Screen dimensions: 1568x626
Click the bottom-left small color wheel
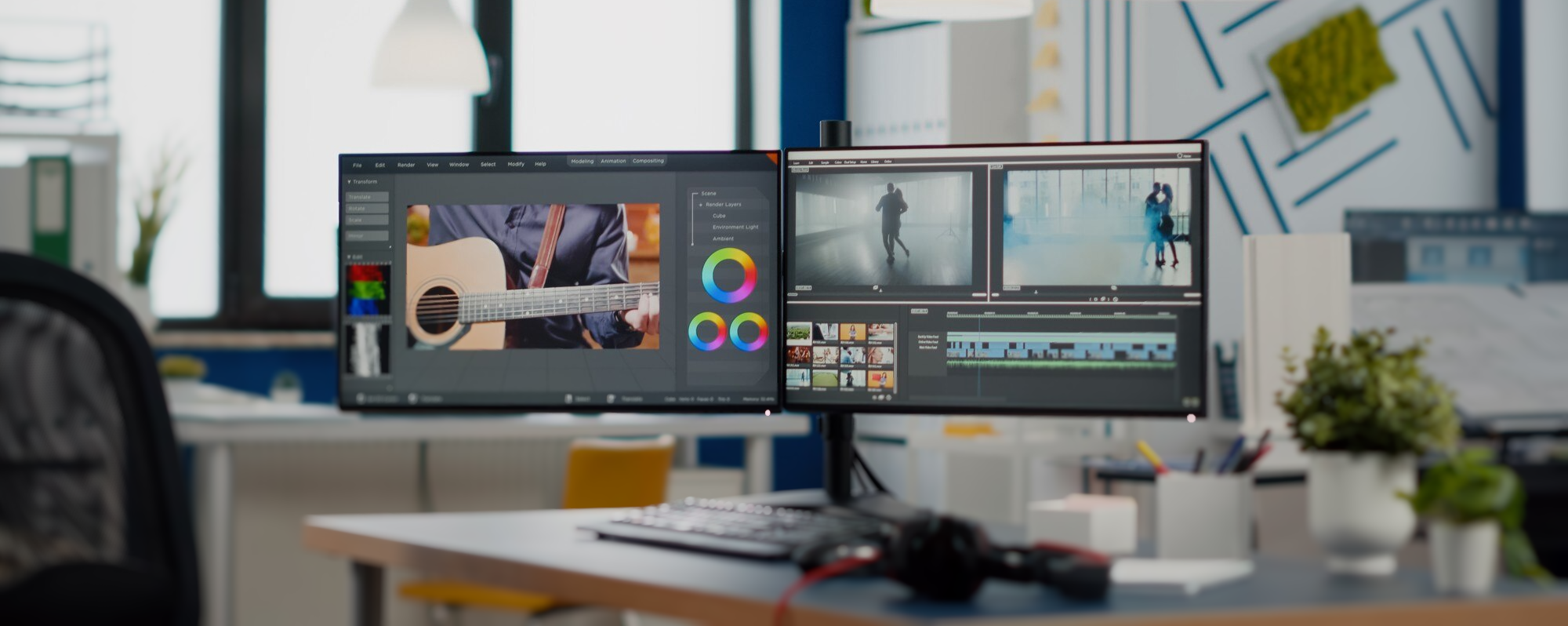tap(707, 331)
